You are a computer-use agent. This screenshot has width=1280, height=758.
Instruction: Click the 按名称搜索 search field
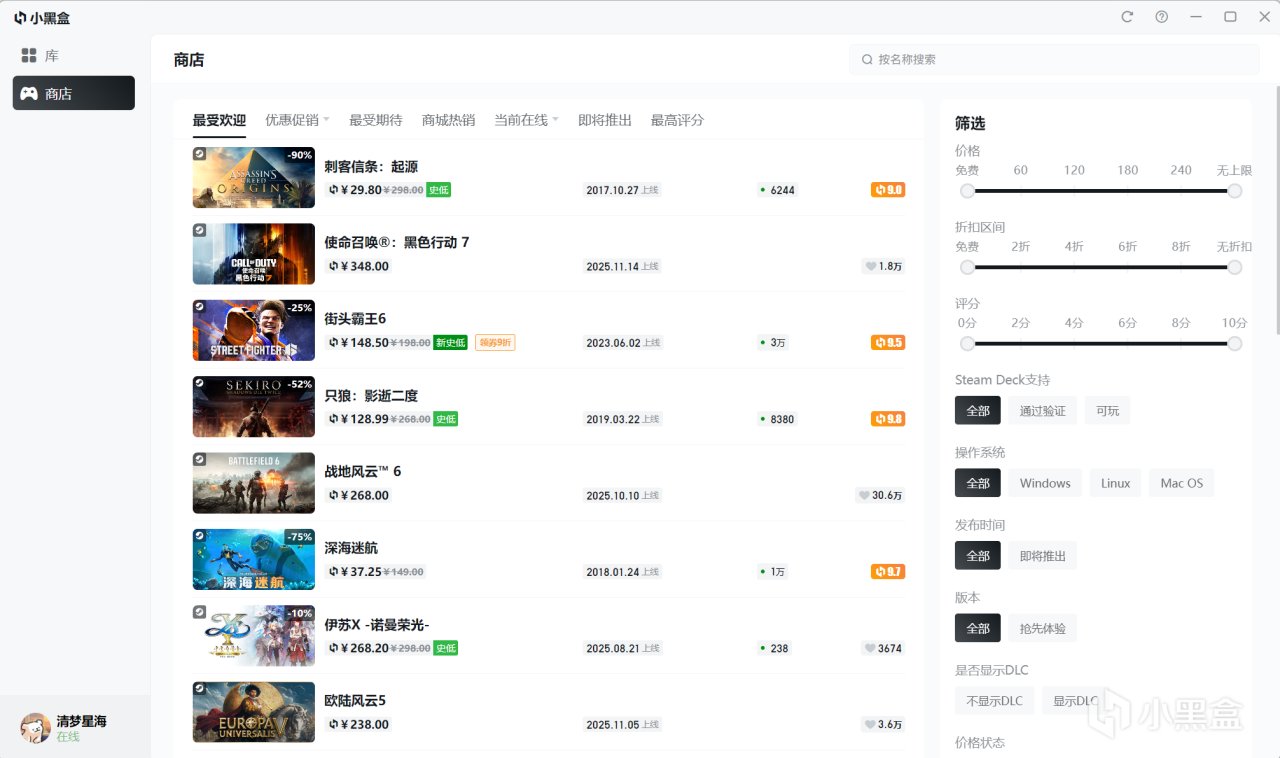pyautogui.click(x=1054, y=59)
